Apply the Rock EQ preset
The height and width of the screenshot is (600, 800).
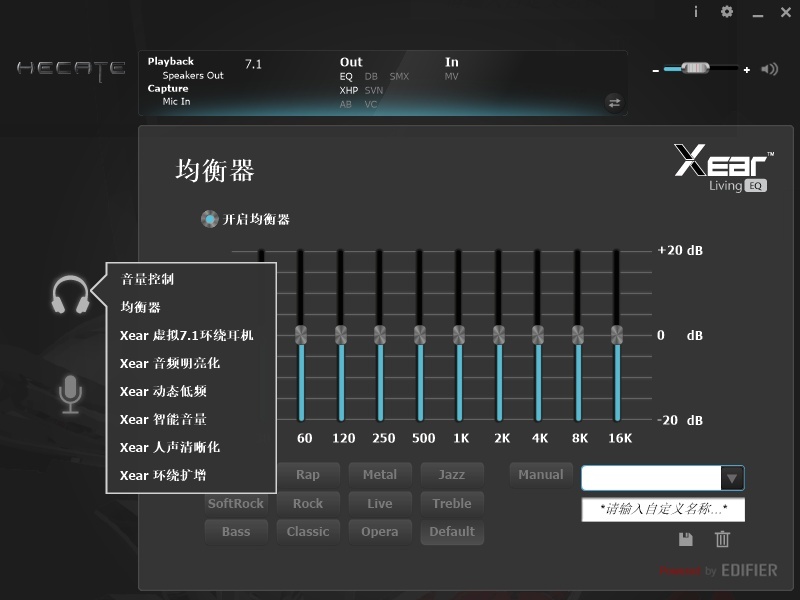[x=308, y=504]
